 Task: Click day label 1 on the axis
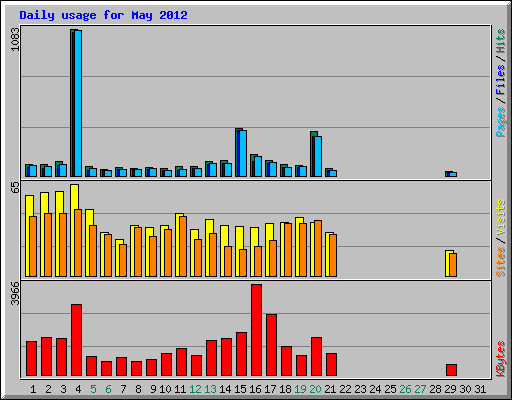(33, 389)
